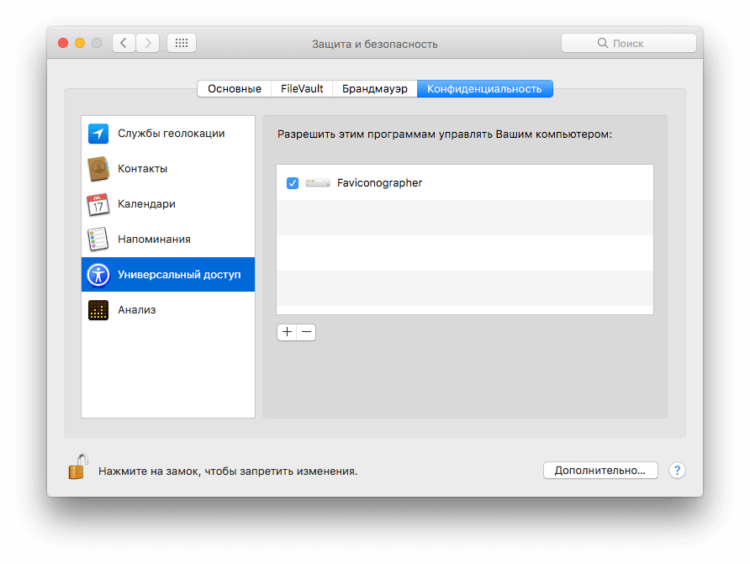Click the magnifier icon in search
Image resolution: width=750 pixels, height=564 pixels.
pyautogui.click(x=603, y=43)
